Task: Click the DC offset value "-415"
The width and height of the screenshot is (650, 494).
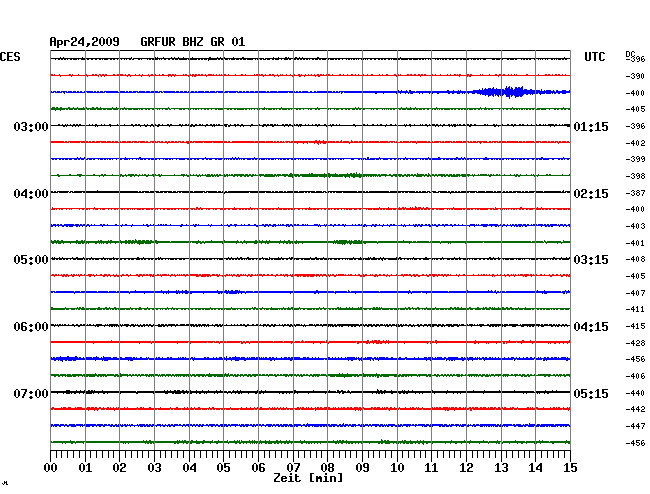Action: click(x=635, y=326)
